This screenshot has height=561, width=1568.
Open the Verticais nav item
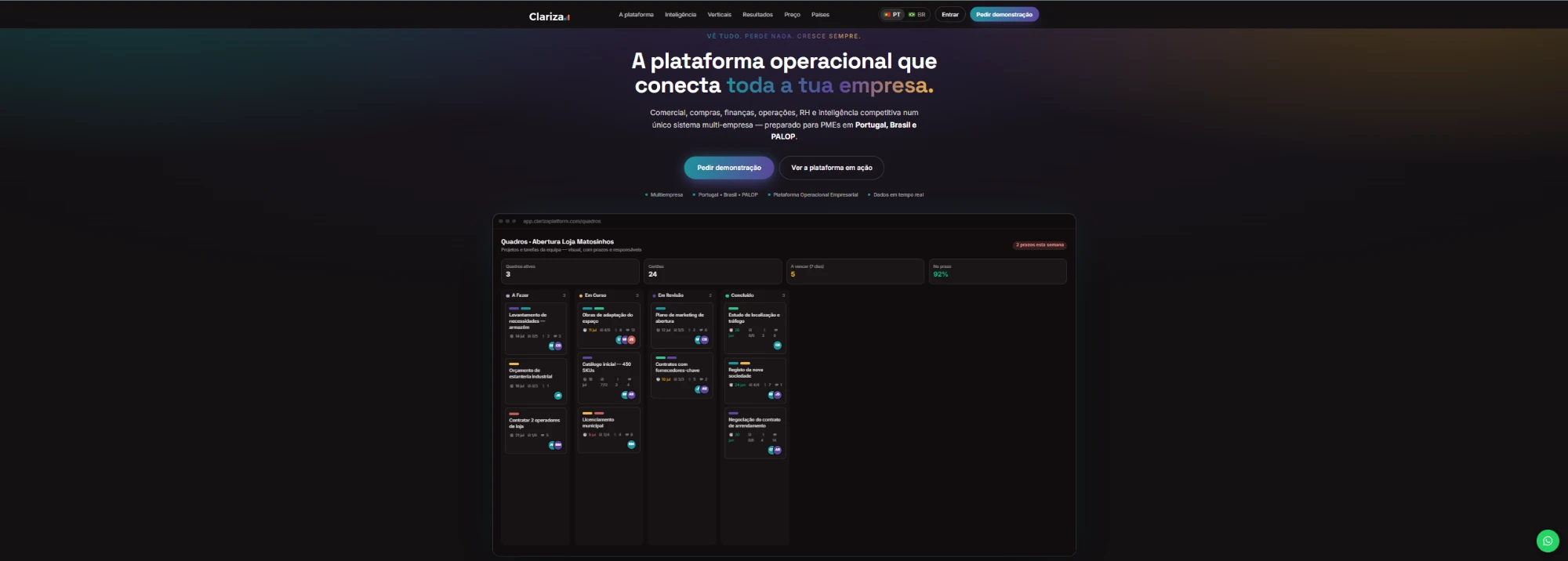pos(719,15)
